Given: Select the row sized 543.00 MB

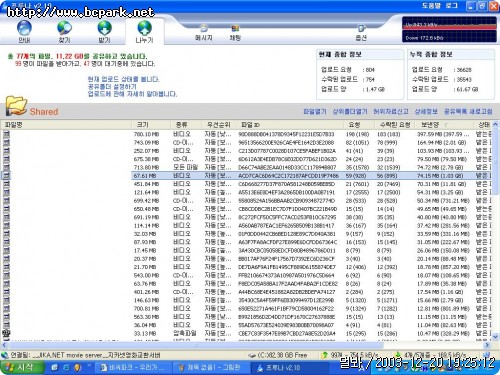Looking at the screenshot, I should click(x=246, y=275).
